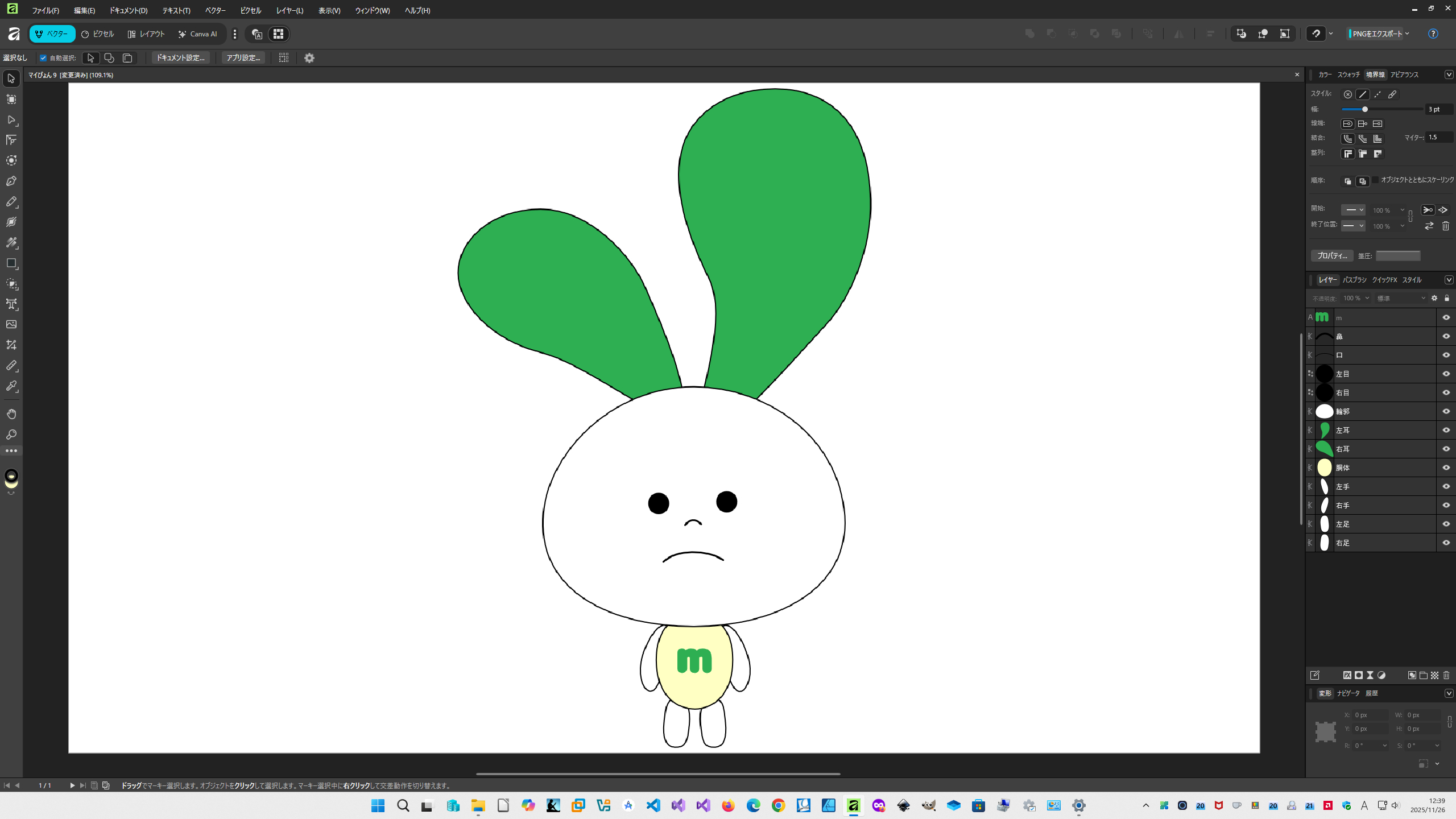Toggle visibility of 胴体 layer
Screen dimensions: 1456x819
[1446, 468]
